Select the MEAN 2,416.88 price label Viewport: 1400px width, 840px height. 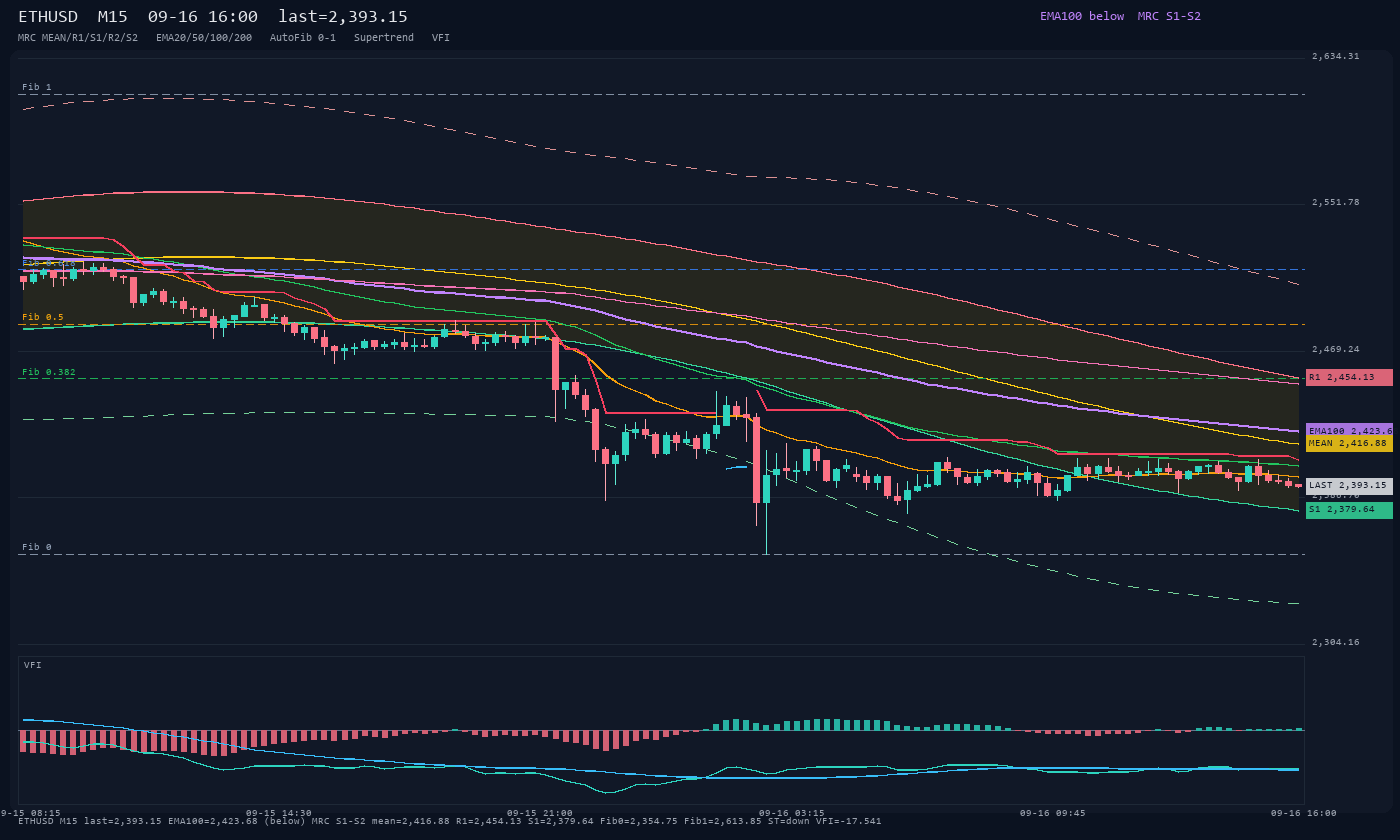pos(1349,443)
